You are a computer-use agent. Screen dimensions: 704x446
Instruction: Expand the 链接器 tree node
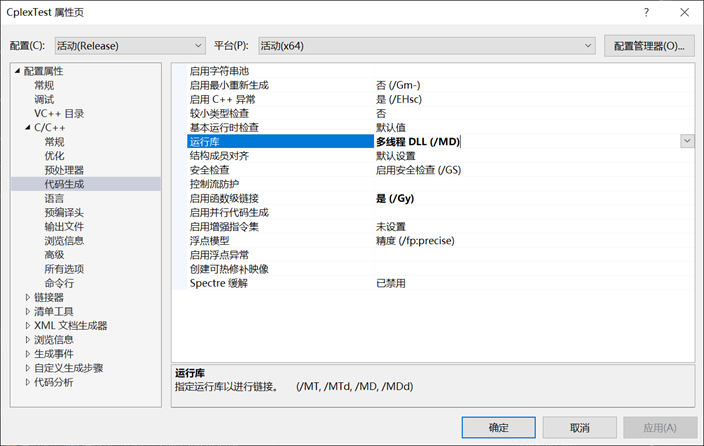[28, 297]
